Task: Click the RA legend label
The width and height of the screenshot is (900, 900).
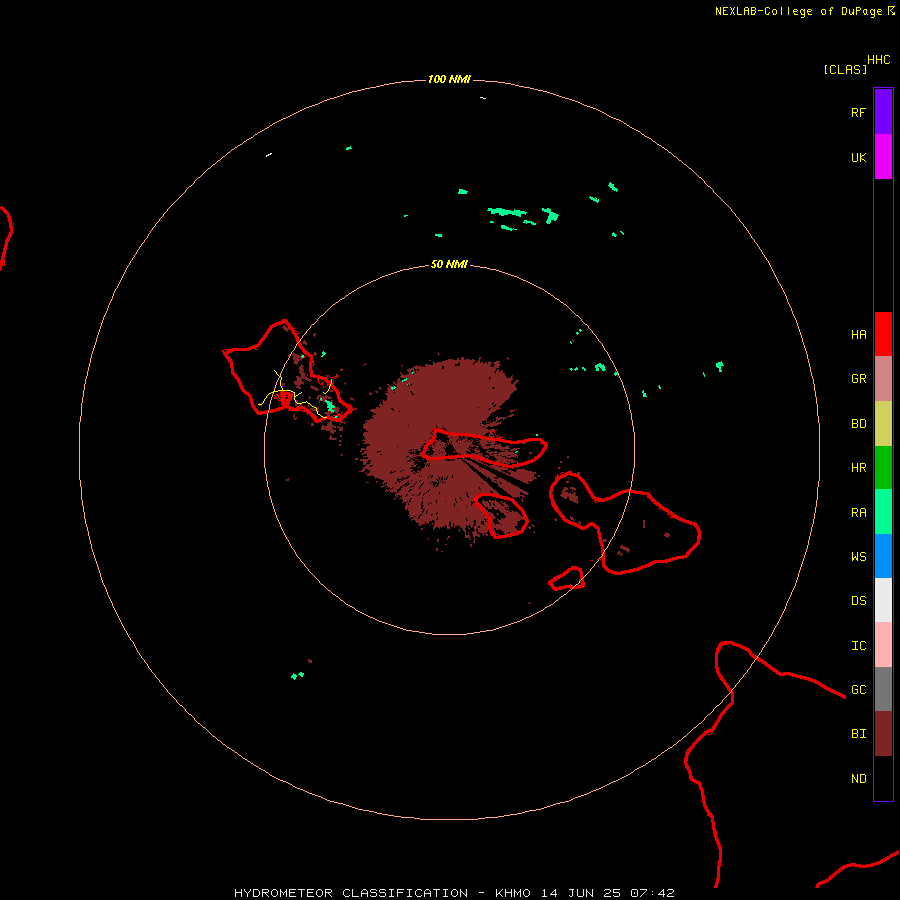Action: 858,513
